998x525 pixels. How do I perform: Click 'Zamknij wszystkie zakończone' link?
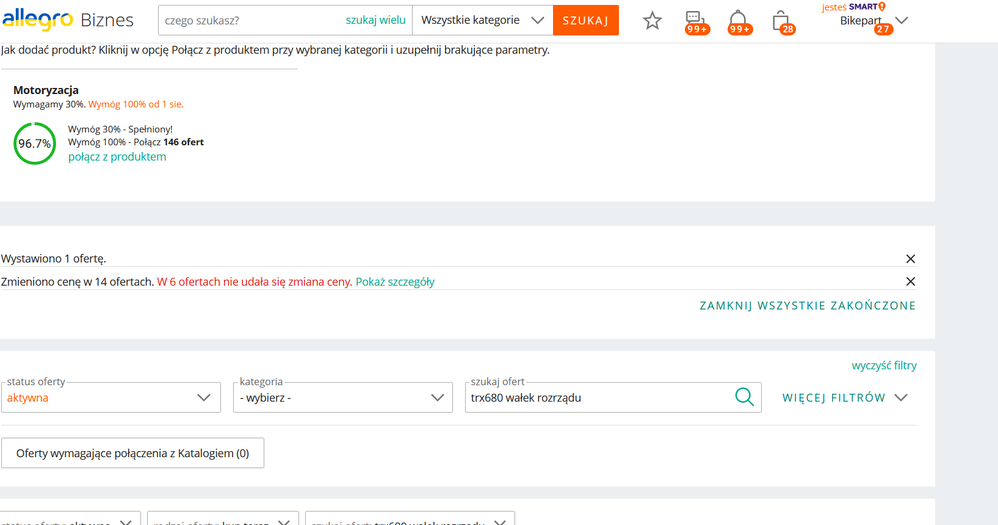click(807, 306)
